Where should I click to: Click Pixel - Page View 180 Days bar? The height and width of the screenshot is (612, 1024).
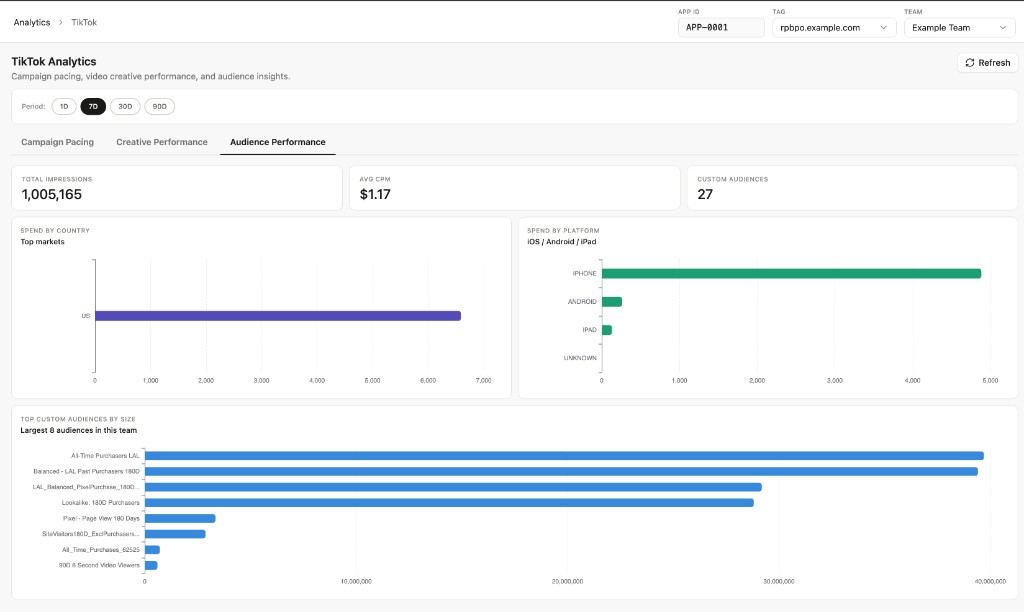pyautogui.click(x=180, y=519)
